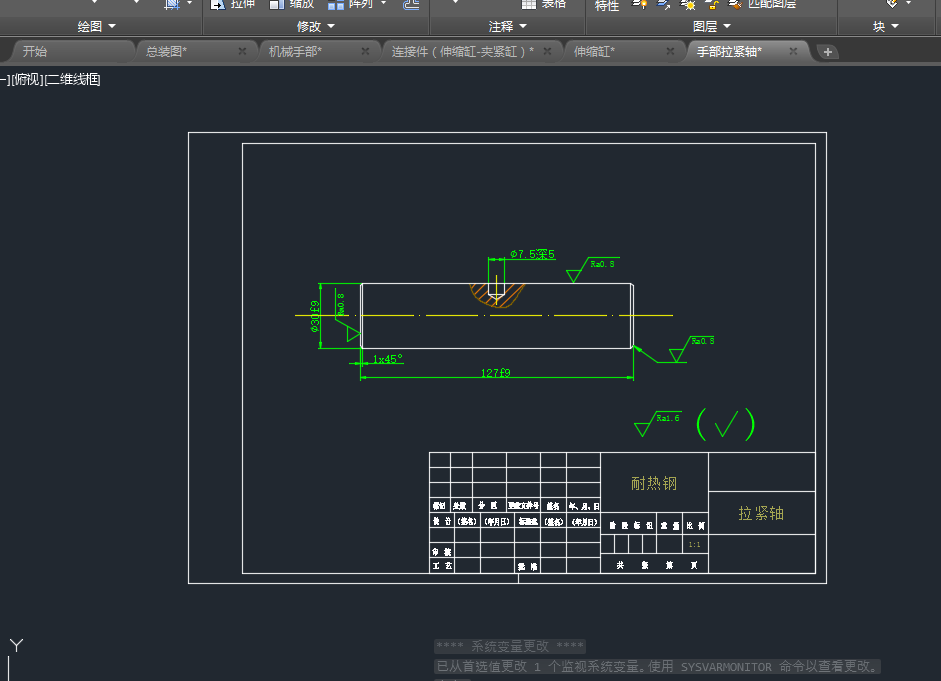The image size is (941, 681).
Task: Click the layer lightbulb turn-on icon
Action: click(640, 4)
